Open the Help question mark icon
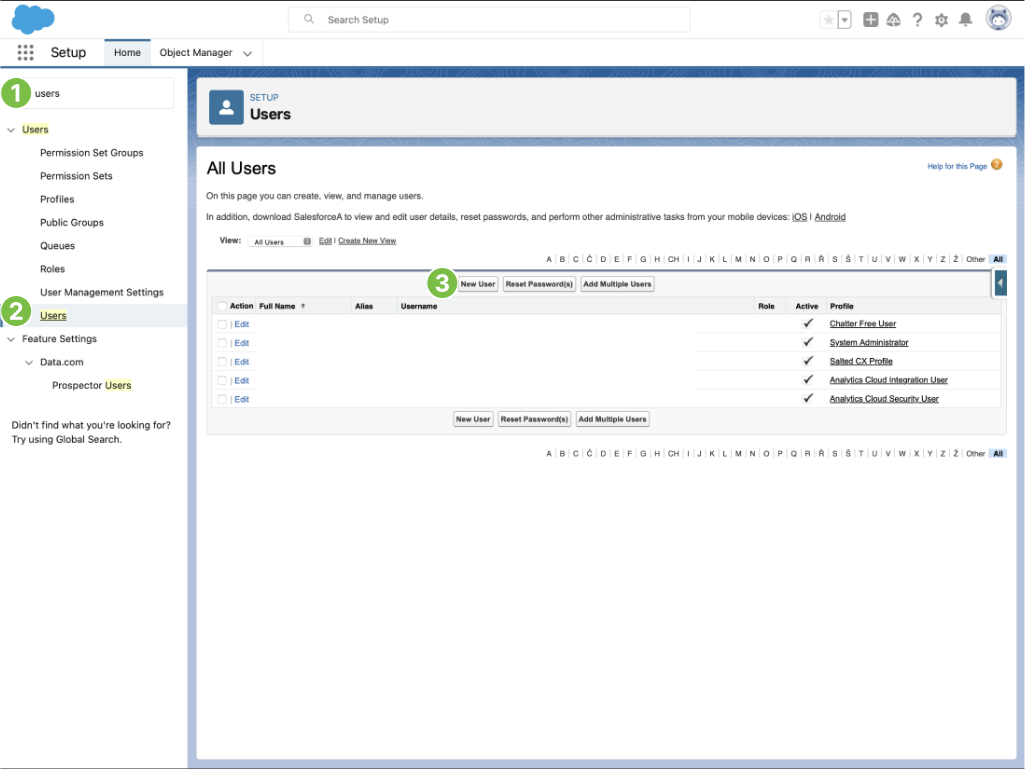The width and height of the screenshot is (1025, 769). point(917,20)
